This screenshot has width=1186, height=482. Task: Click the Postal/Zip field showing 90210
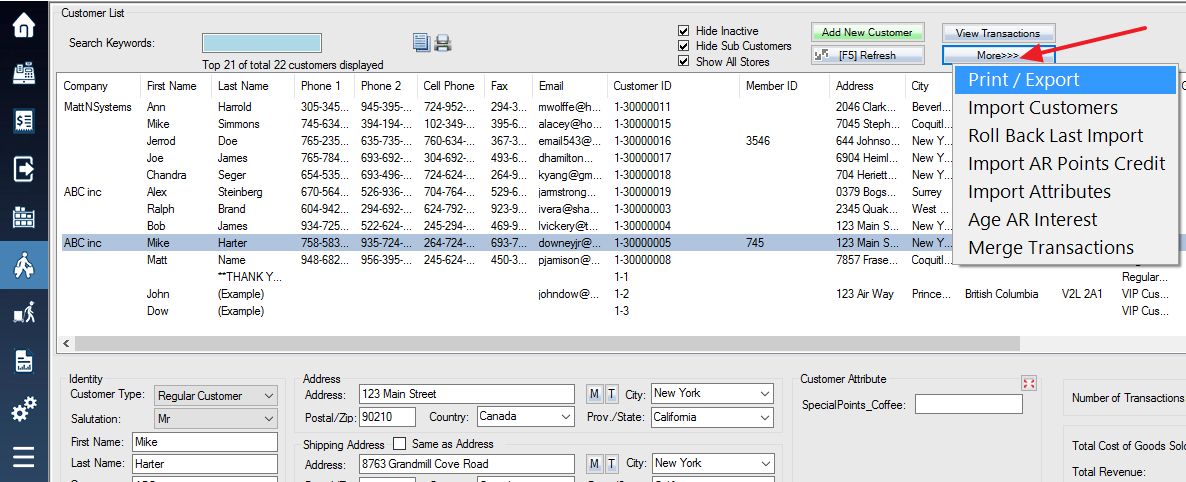387,417
